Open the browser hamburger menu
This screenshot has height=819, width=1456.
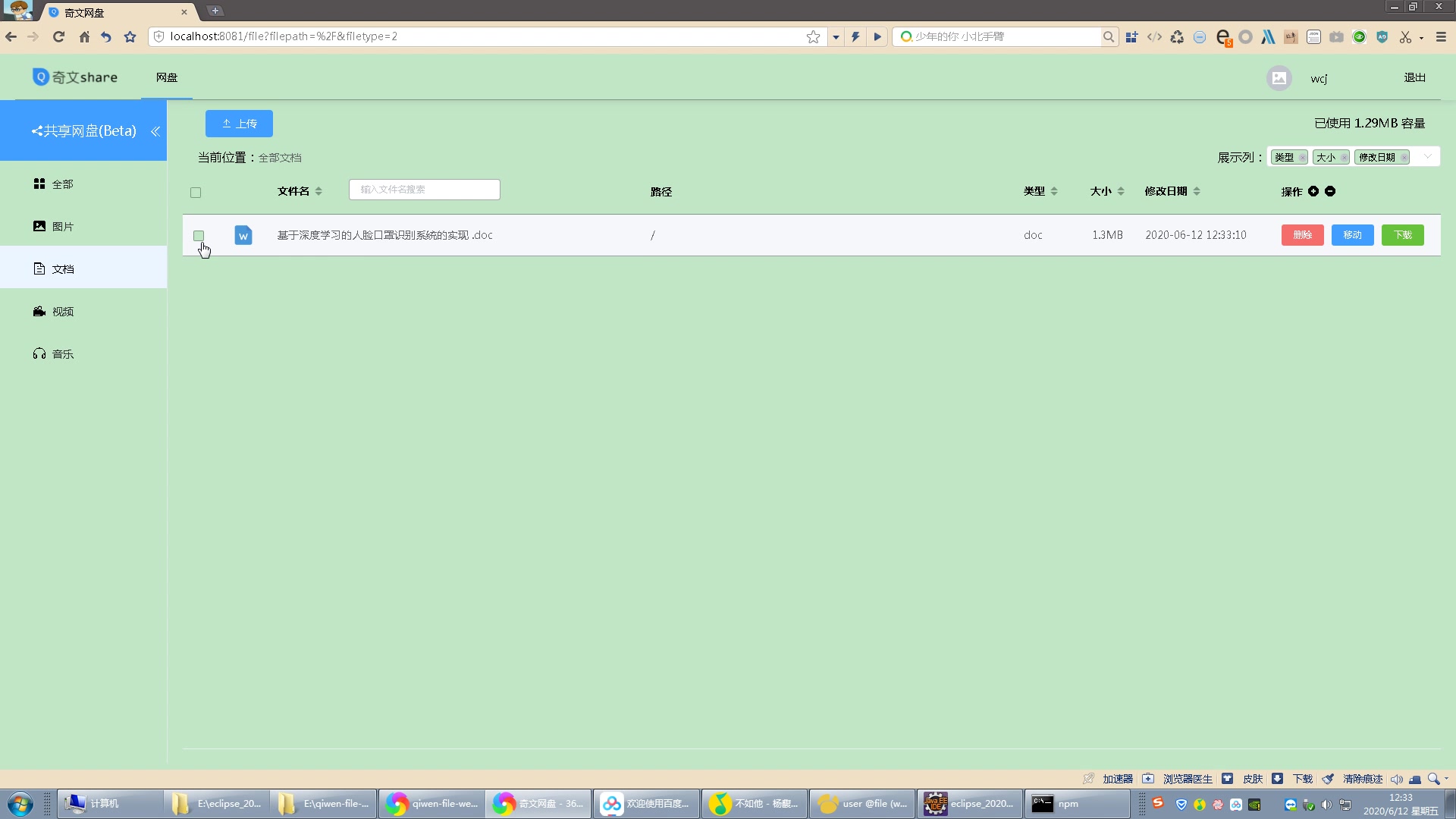1441,36
